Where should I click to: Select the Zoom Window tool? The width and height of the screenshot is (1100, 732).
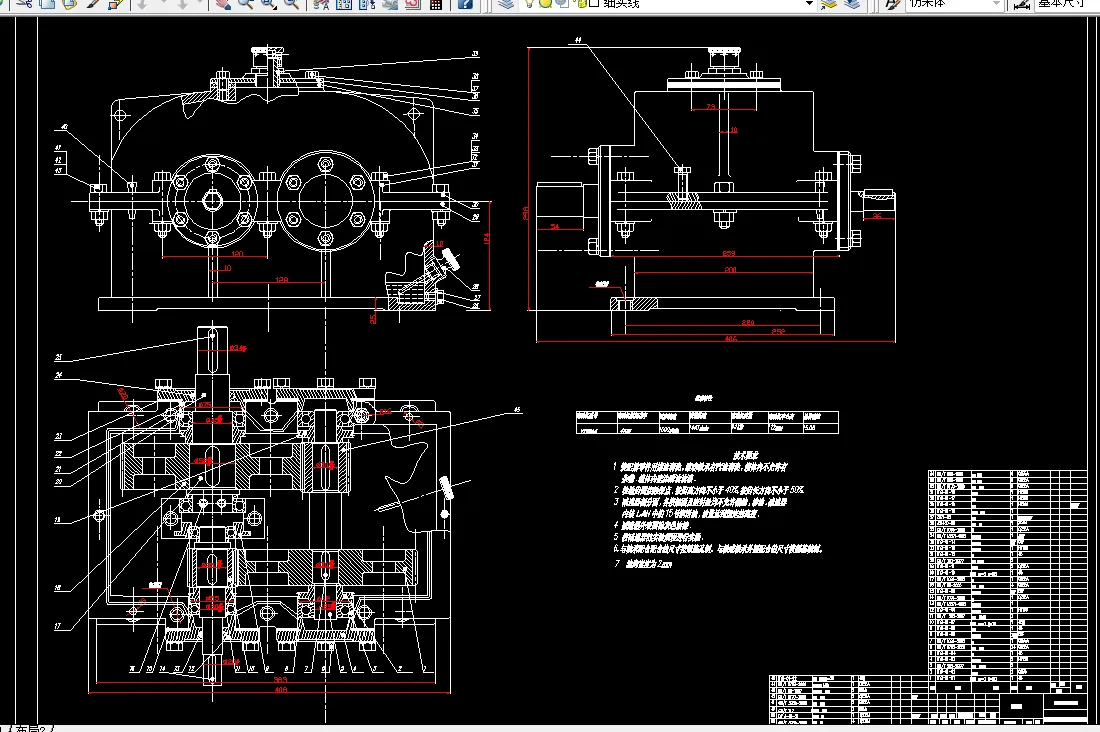click(268, 4)
